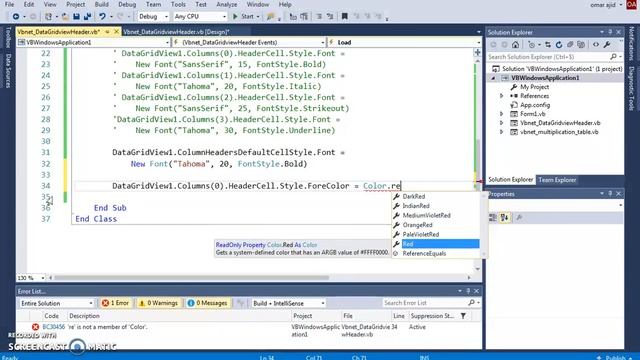Open the File menu
The width and height of the screenshot is (640, 360).
click(x=9, y=4)
